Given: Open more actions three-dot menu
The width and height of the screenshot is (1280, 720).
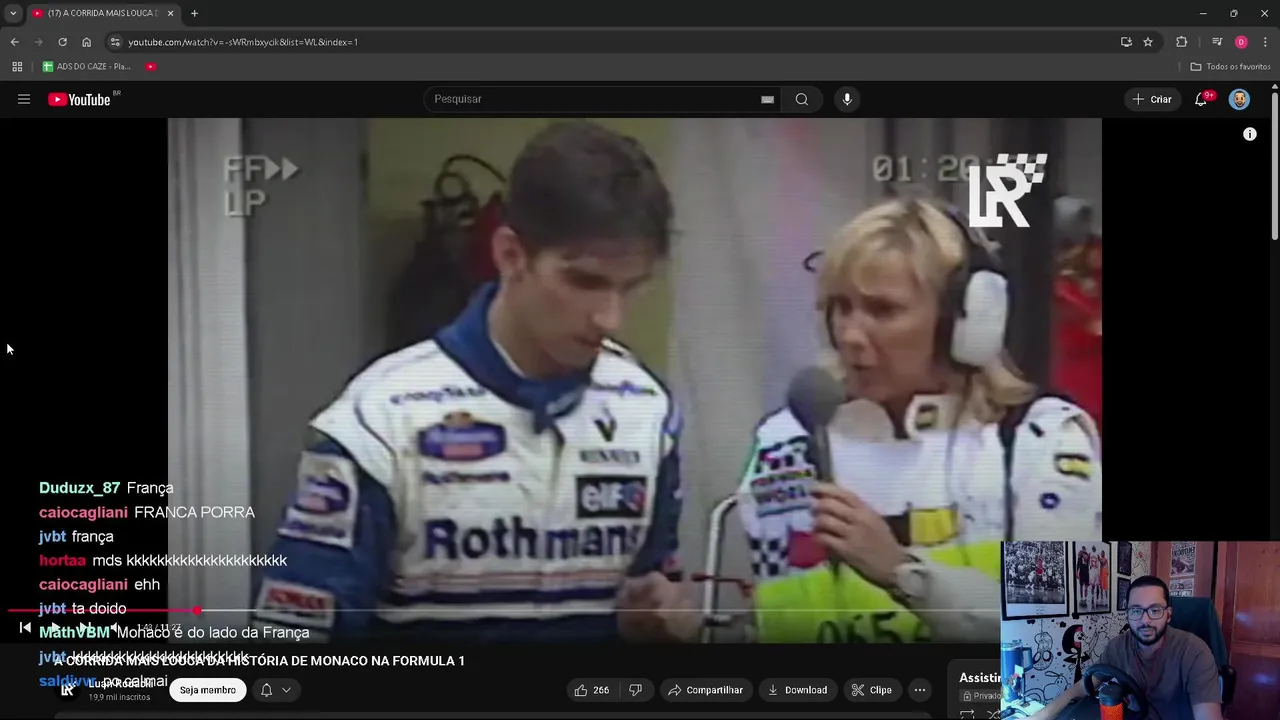Looking at the screenshot, I should coord(919,690).
